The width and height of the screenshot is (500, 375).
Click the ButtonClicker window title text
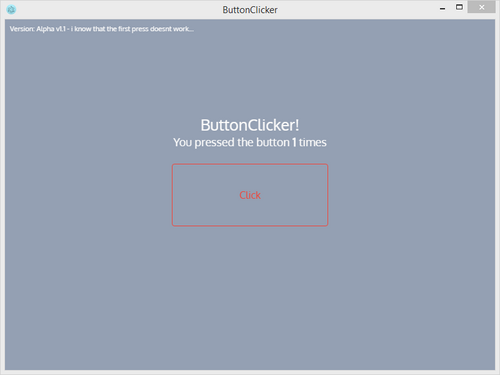pos(250,10)
